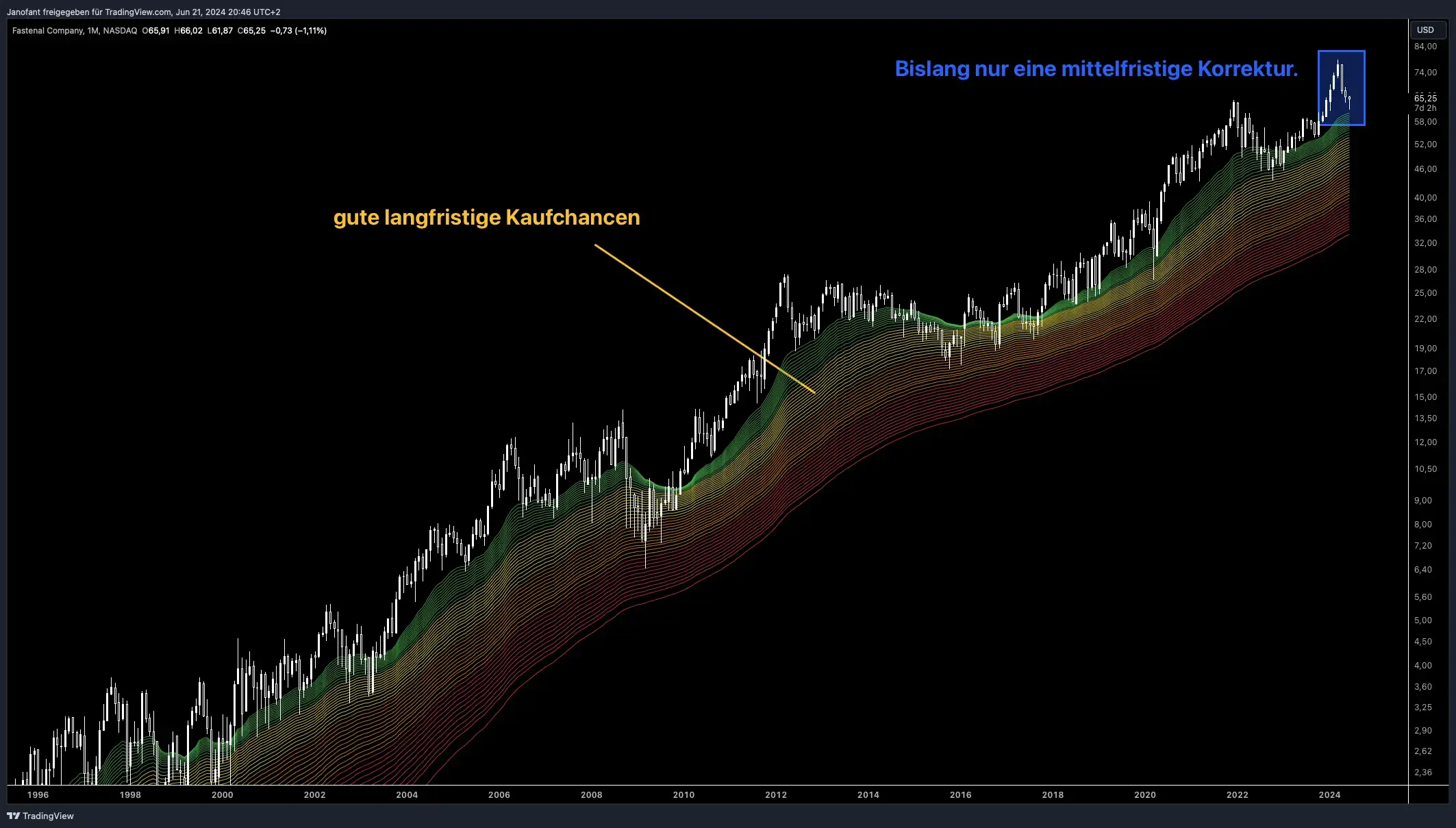This screenshot has width=1456, height=828.
Task: Click the header text "Janofant freigegeben für TradingView.com"
Action: 89,12
